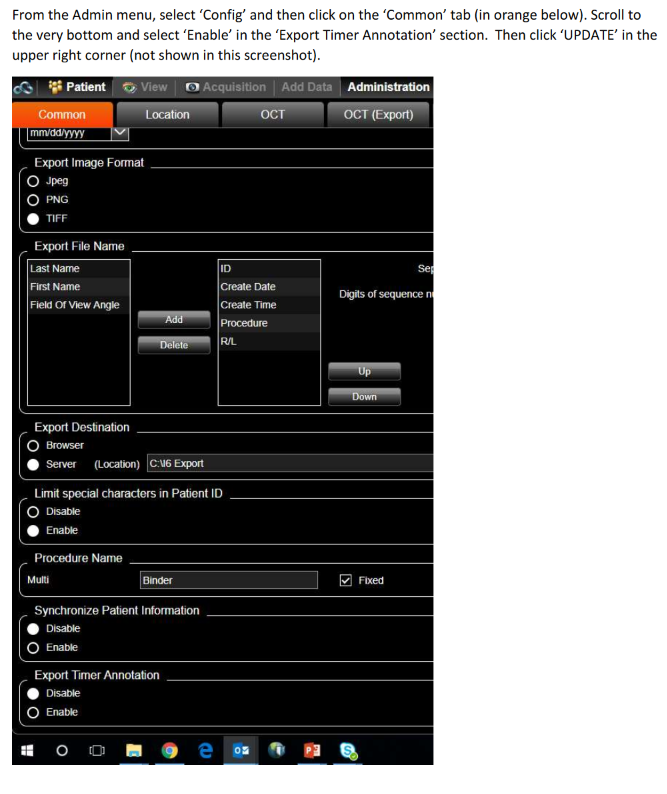
Task: Choose Browser export destination
Action: point(33,446)
